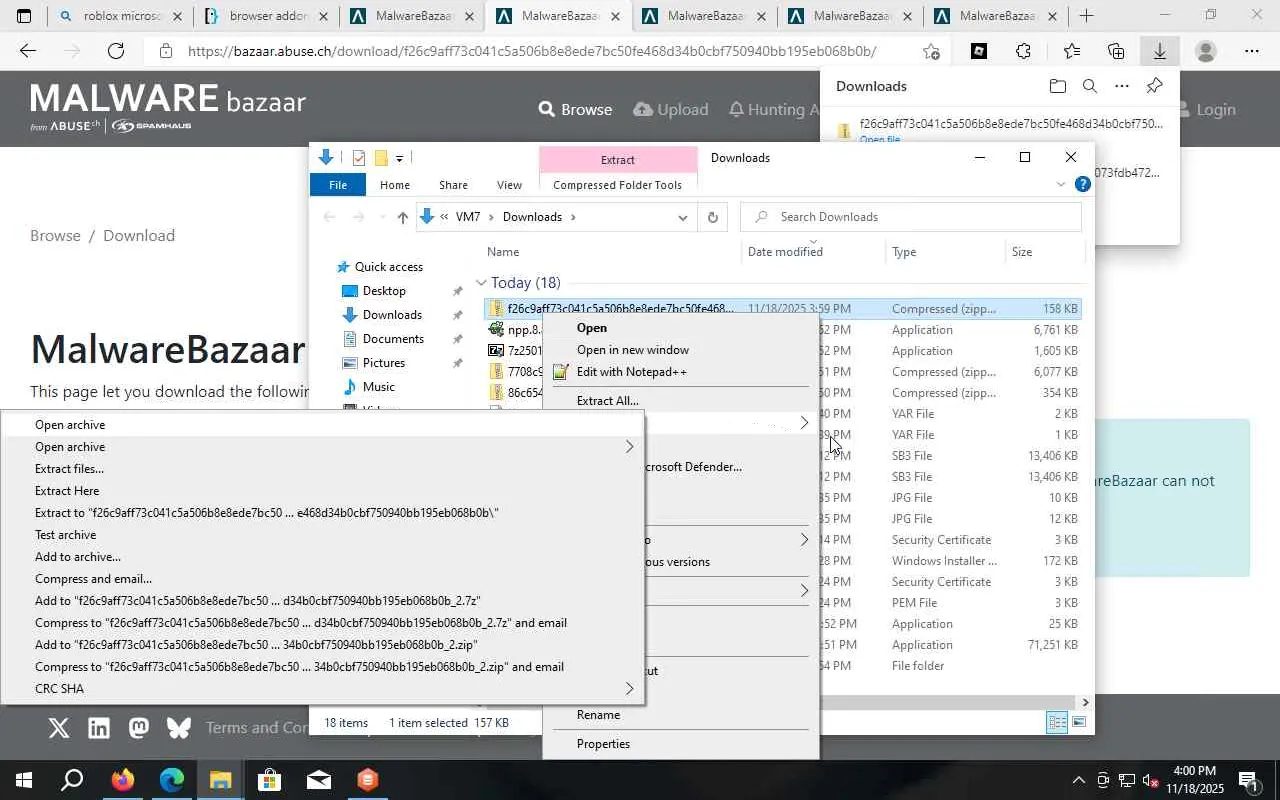Open the Extensions puzzle icon in Edge

coord(1023,51)
